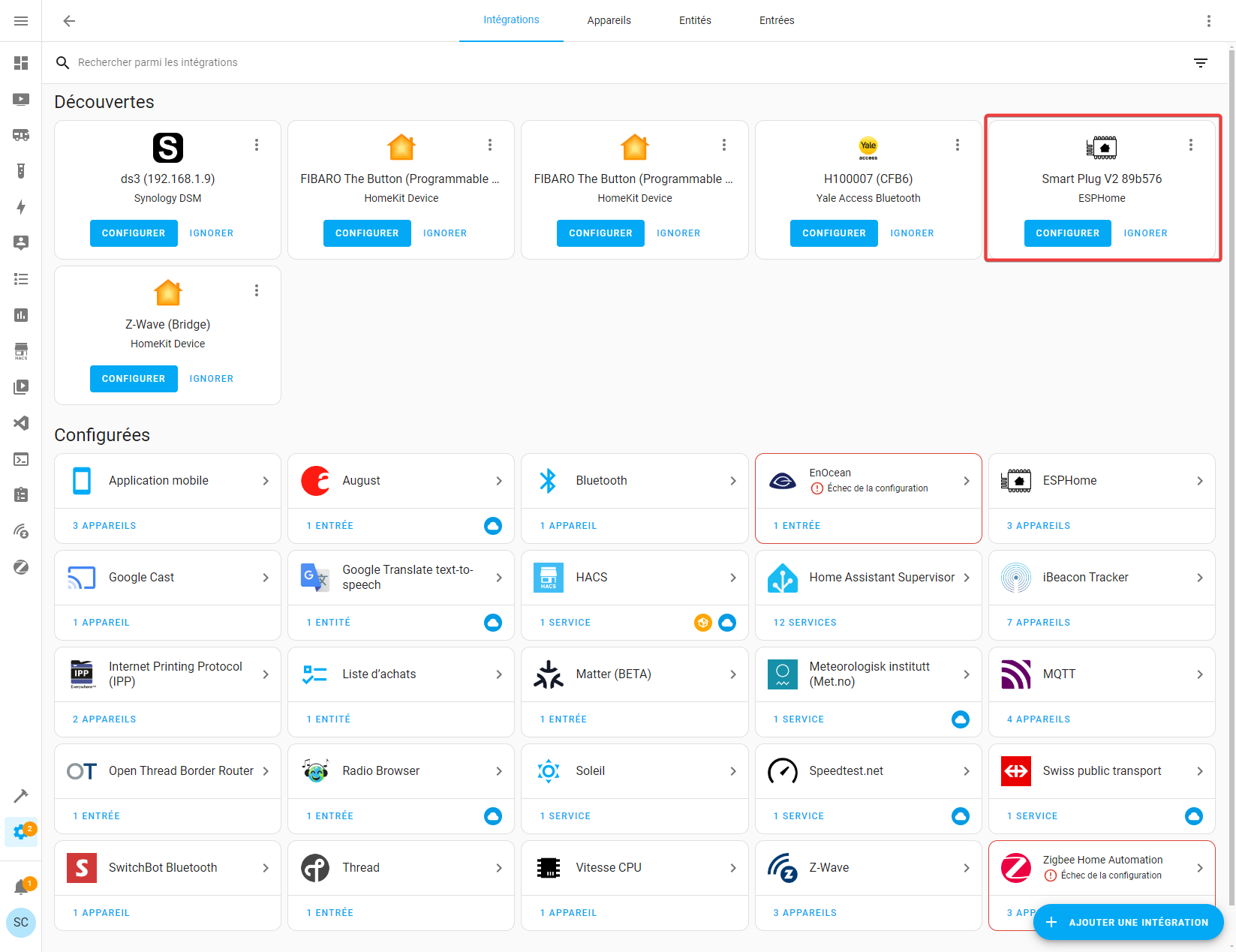The image size is (1236, 952).
Task: Expand the MQTT integration chevron
Action: click(x=1200, y=674)
